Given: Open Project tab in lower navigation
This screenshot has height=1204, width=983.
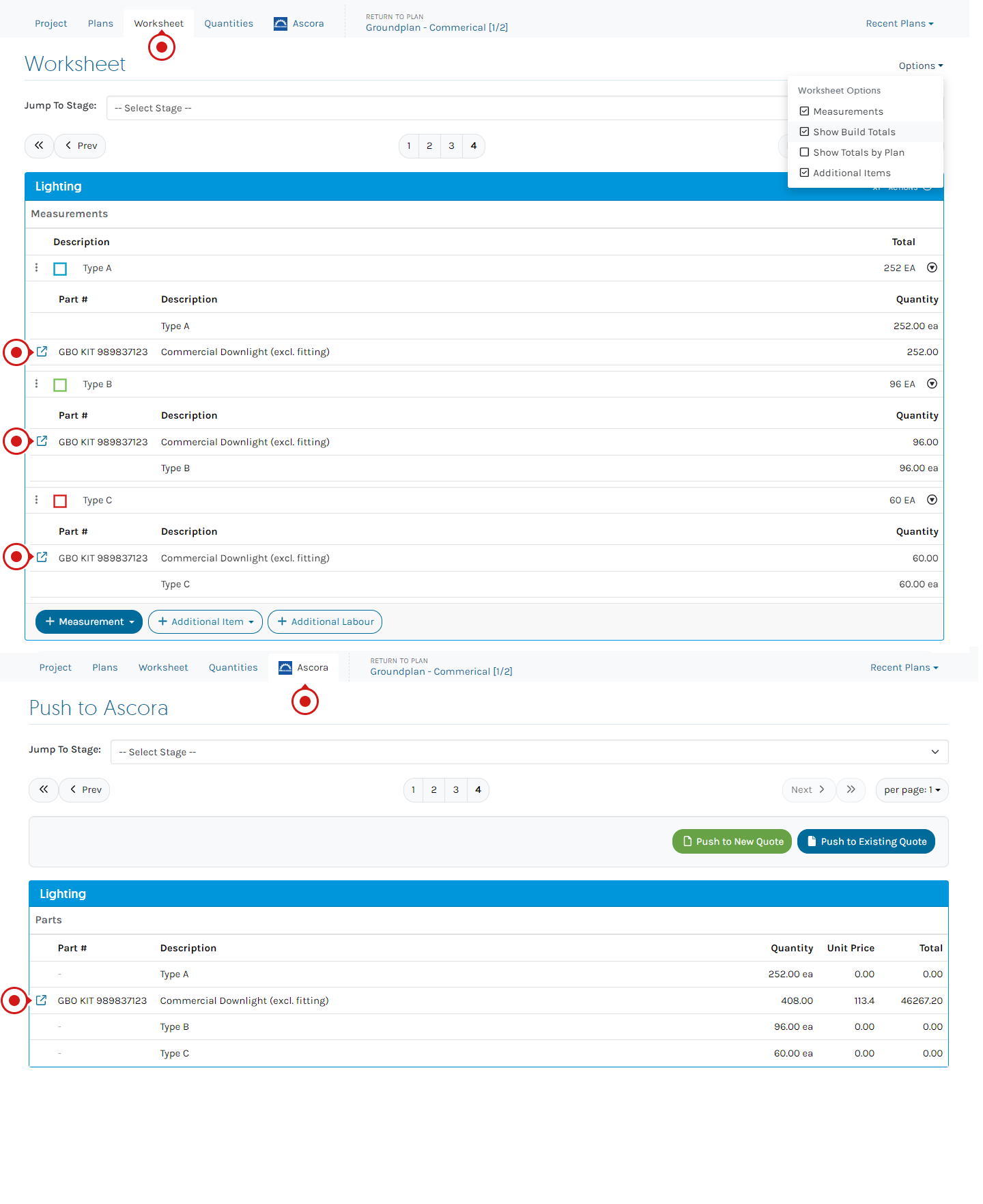Looking at the screenshot, I should coord(55,668).
